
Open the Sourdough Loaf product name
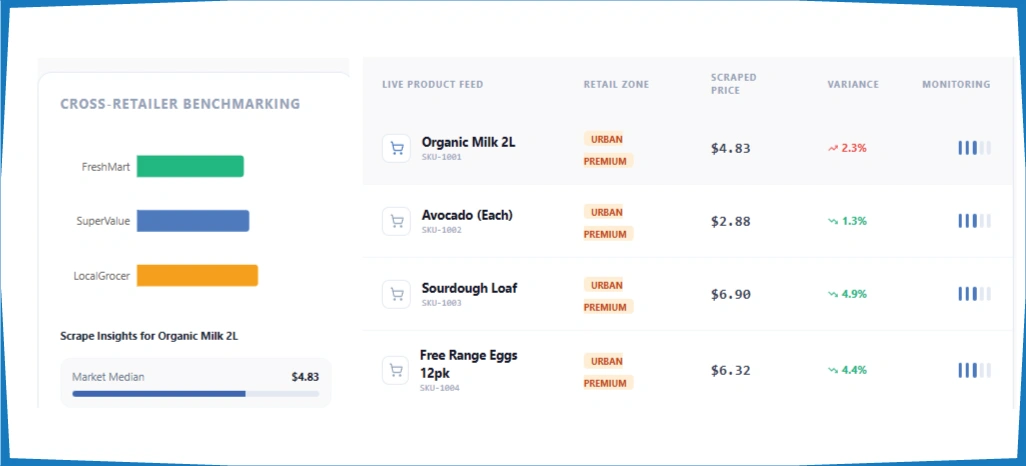click(469, 288)
